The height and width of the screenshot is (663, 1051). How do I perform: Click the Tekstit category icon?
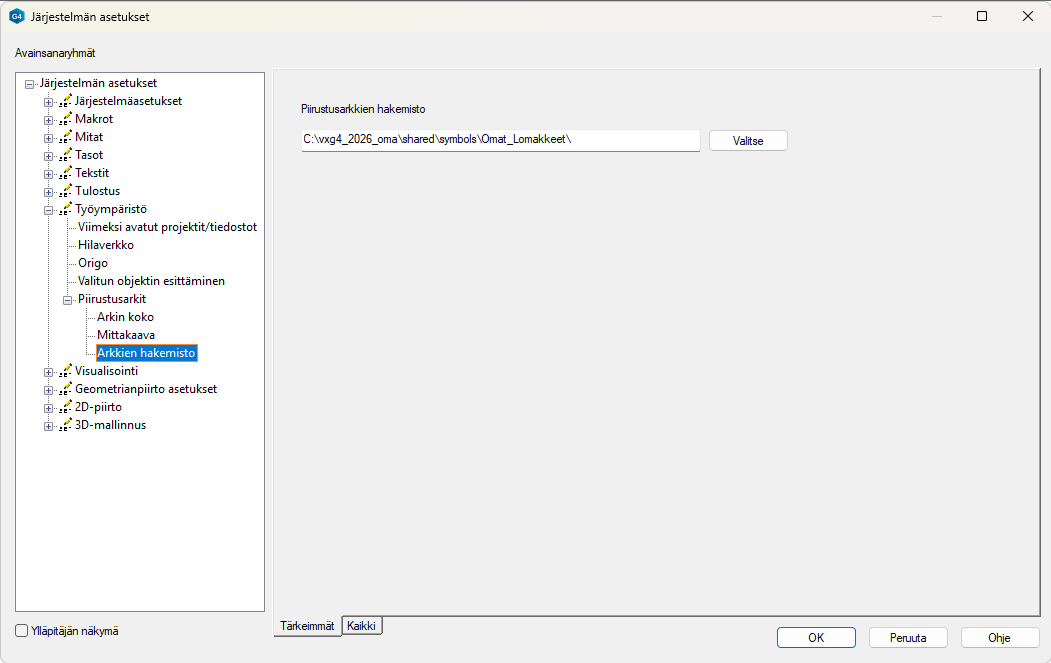click(65, 174)
